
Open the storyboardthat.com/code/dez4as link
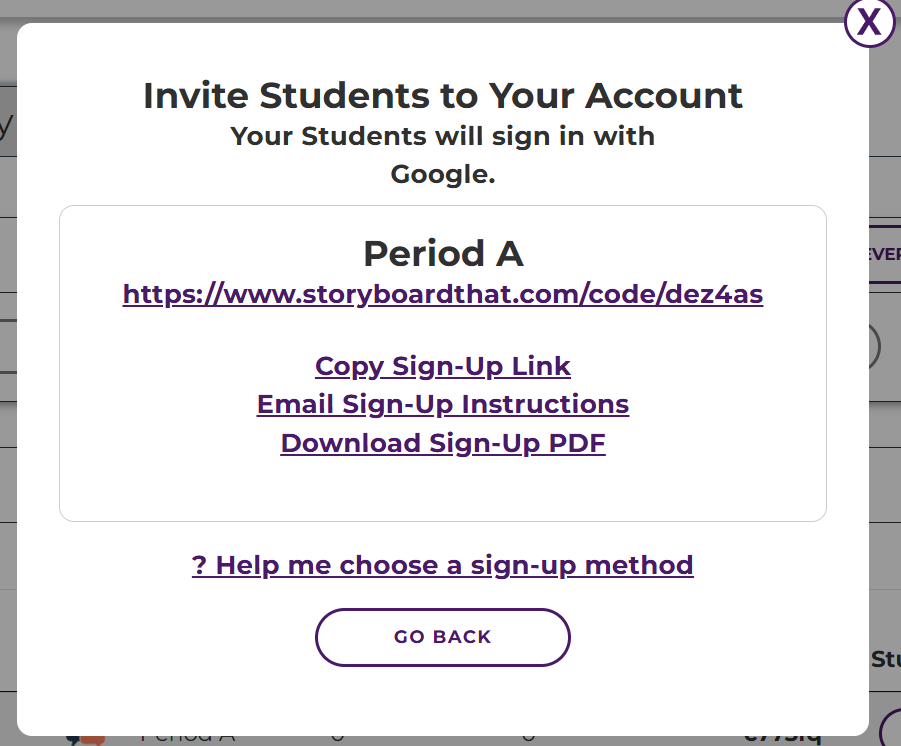point(443,295)
